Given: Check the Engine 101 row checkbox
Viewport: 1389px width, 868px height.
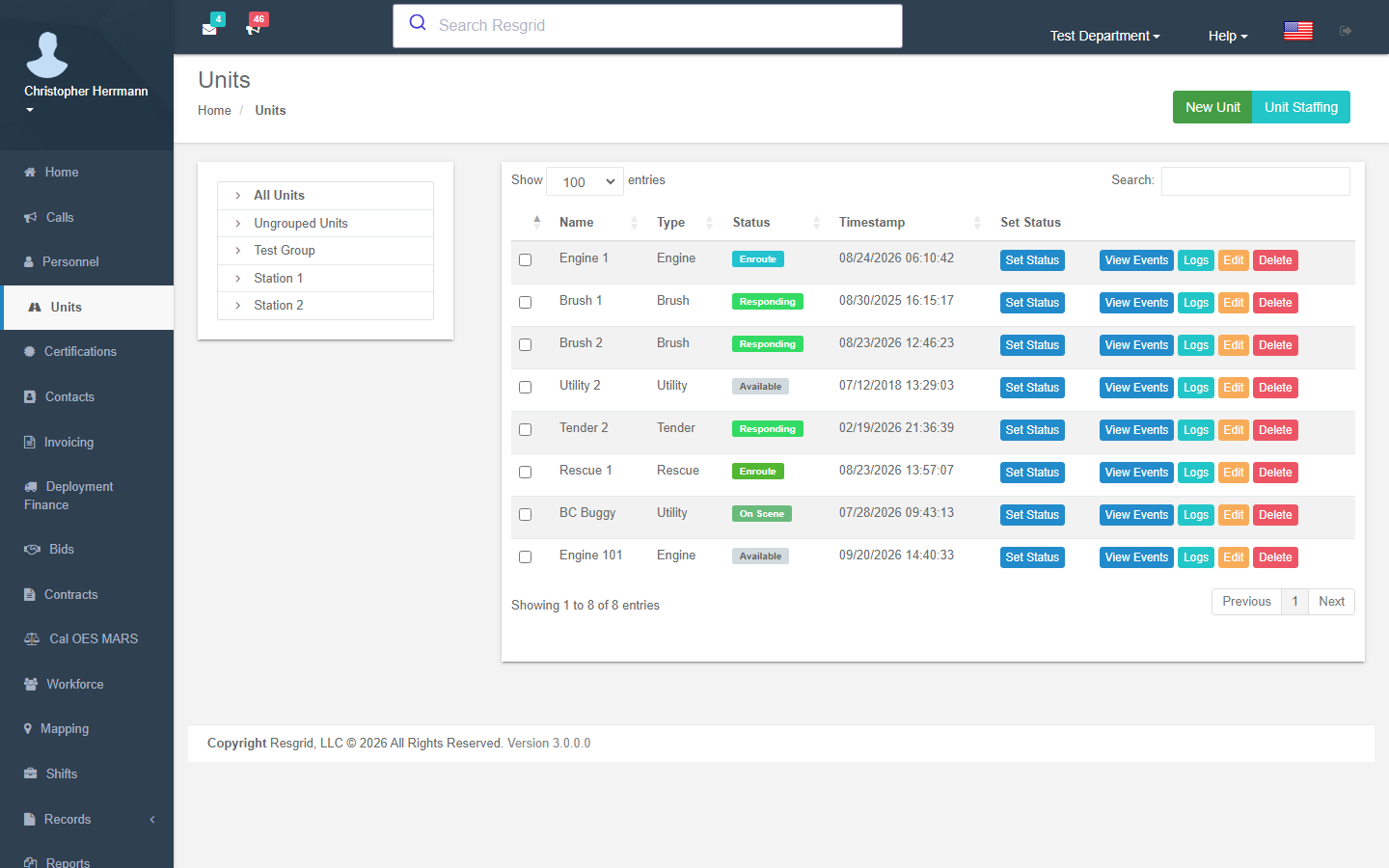Looking at the screenshot, I should (526, 557).
